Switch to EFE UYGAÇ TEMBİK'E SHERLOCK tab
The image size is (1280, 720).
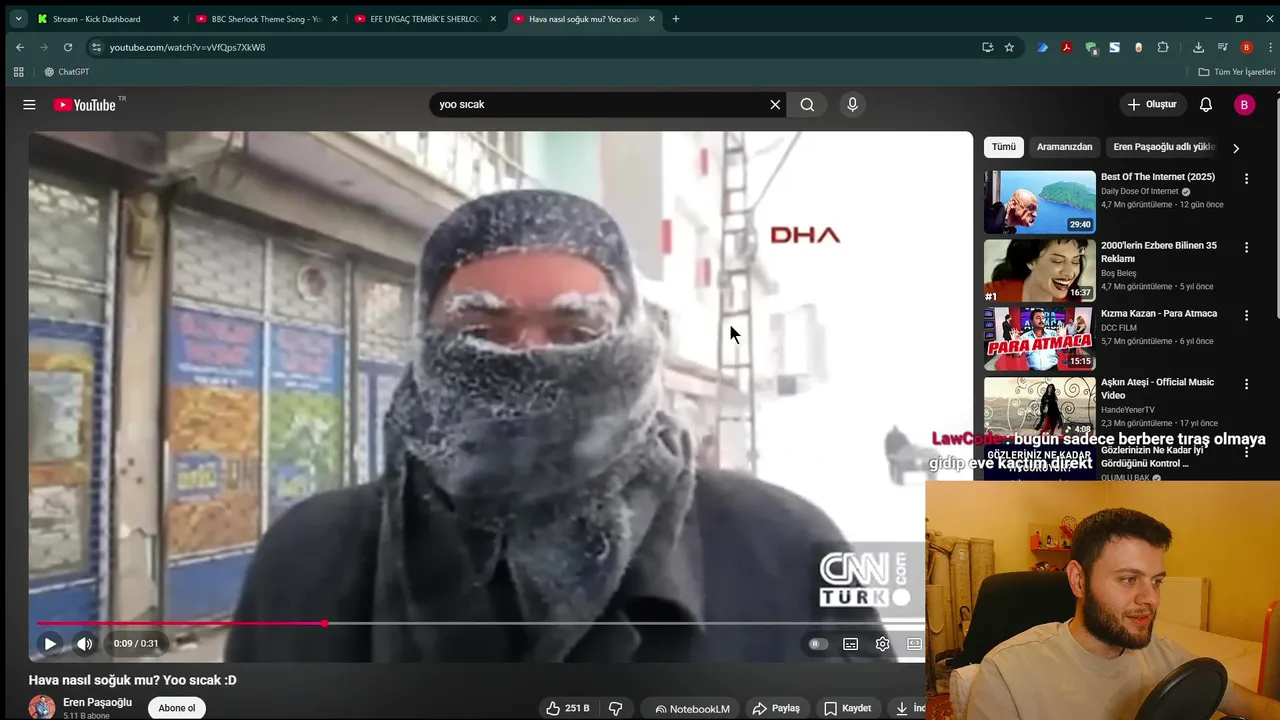[x=425, y=19]
